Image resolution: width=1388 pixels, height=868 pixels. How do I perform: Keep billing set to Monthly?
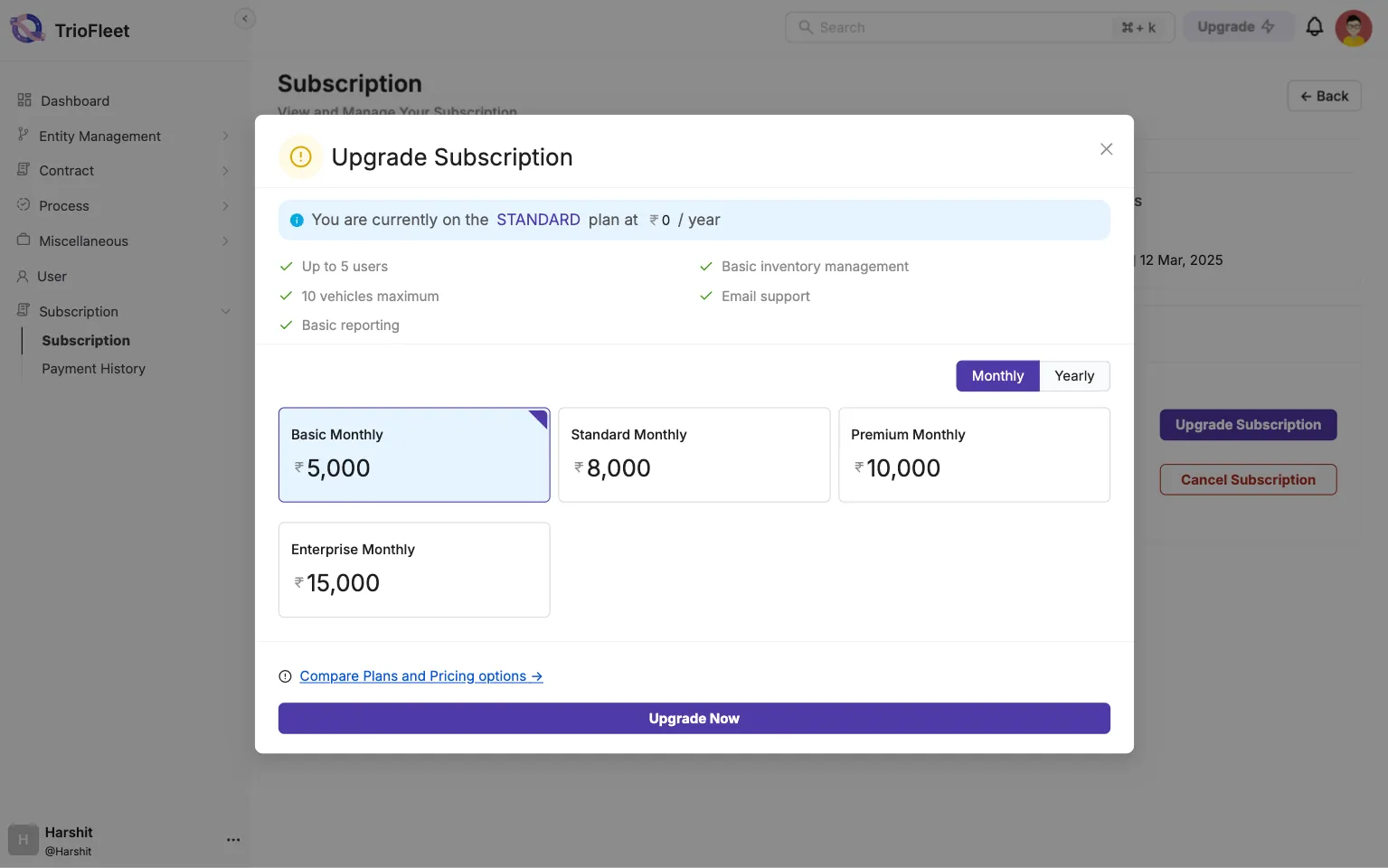pyautogui.click(x=996, y=375)
